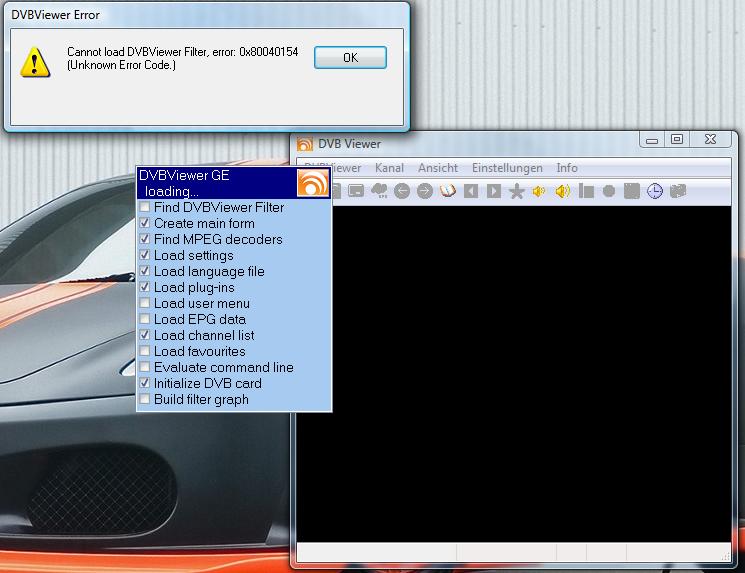Open the Einstellungen menu

click(x=507, y=168)
